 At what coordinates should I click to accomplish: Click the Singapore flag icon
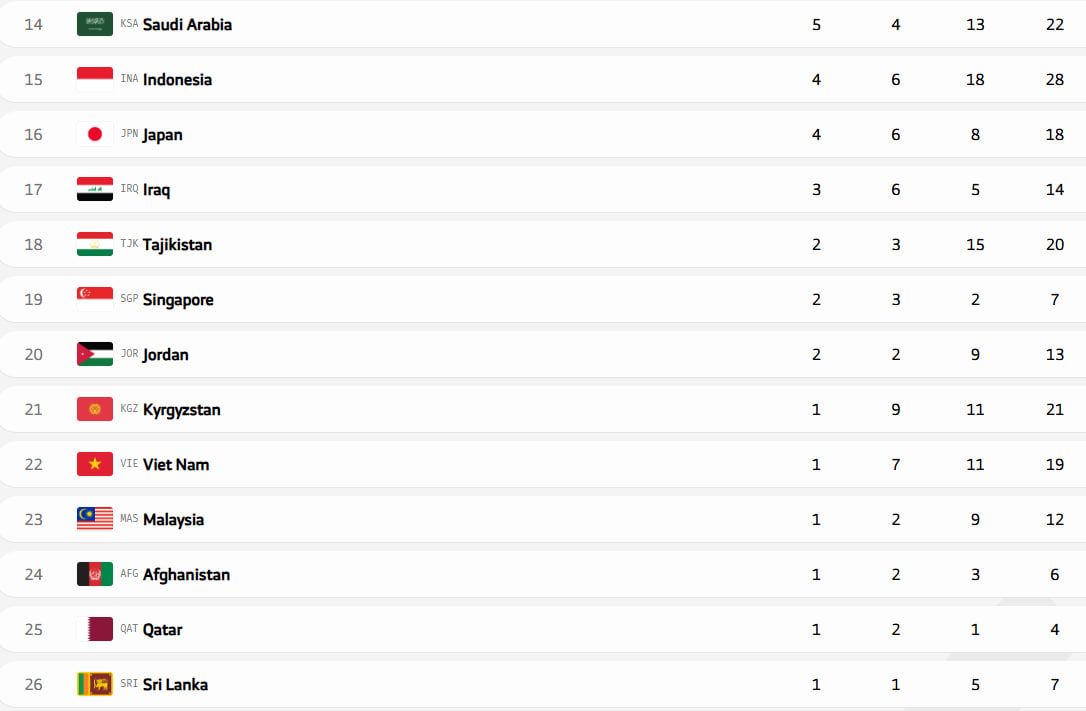click(95, 299)
